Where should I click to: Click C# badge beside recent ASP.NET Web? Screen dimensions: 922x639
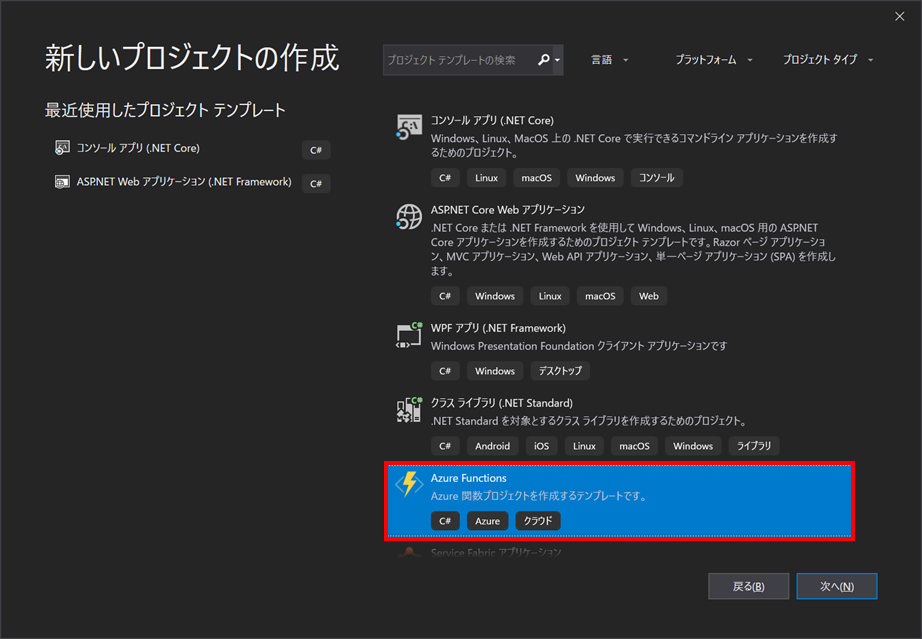pyautogui.click(x=316, y=183)
